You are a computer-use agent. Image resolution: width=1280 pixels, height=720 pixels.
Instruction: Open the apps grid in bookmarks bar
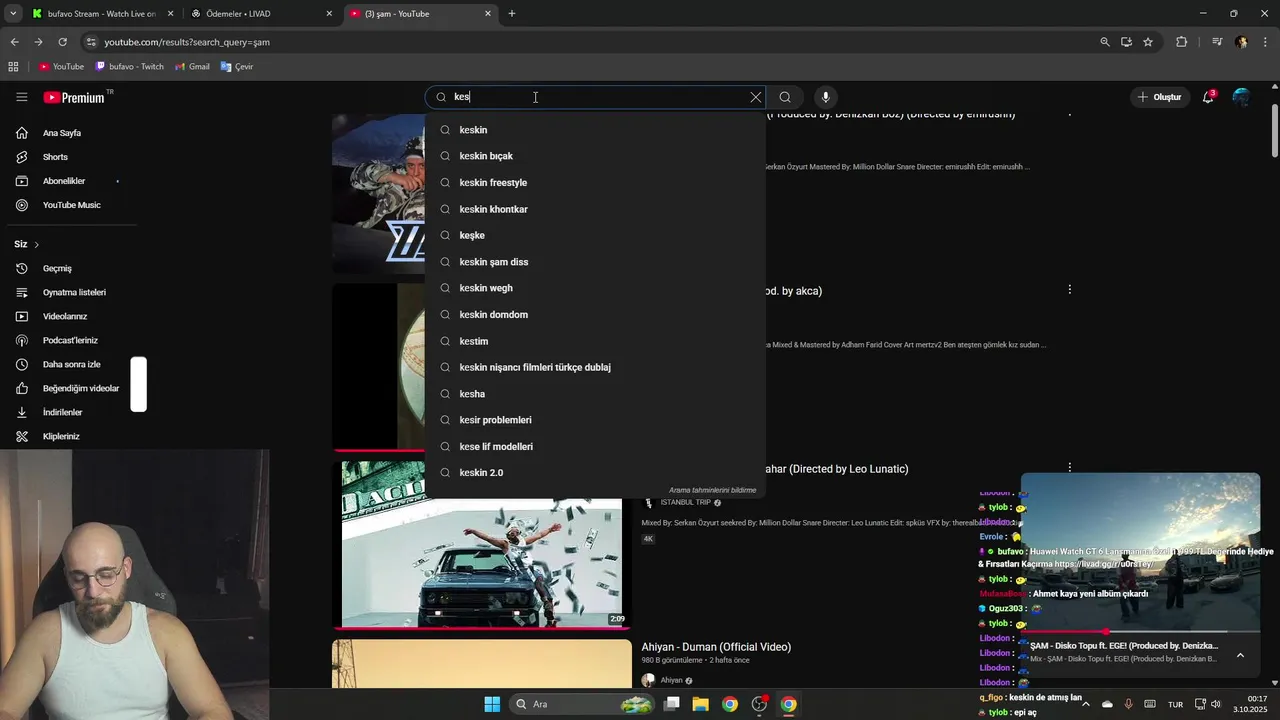click(x=13, y=67)
